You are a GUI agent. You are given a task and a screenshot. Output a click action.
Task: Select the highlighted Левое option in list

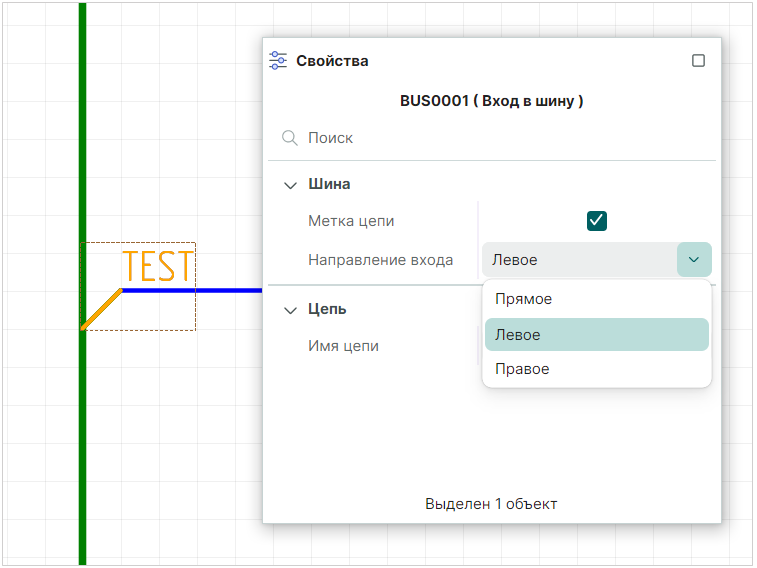597,334
